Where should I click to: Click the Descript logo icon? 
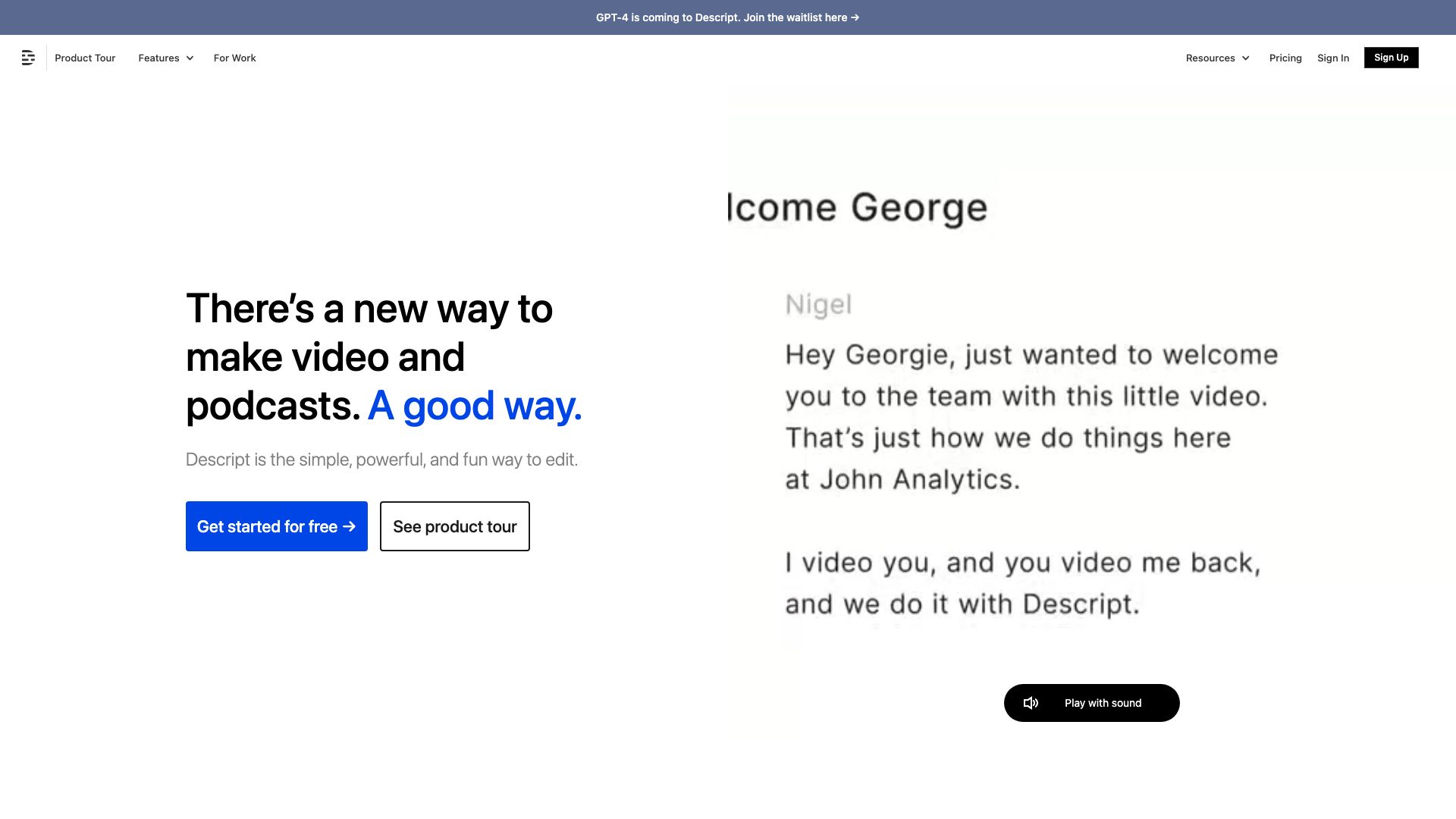point(28,58)
